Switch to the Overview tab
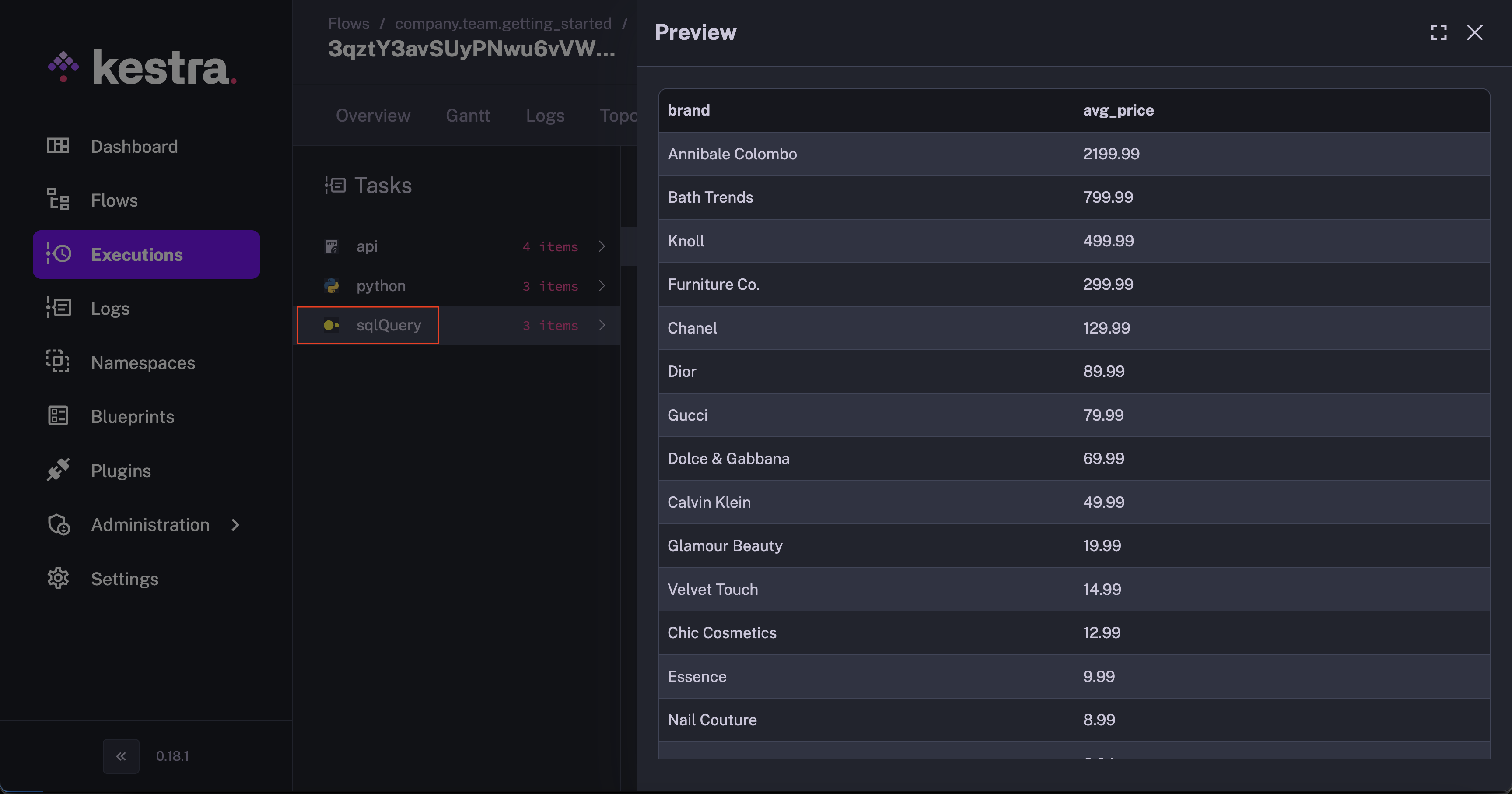The image size is (1512, 794). click(x=373, y=115)
